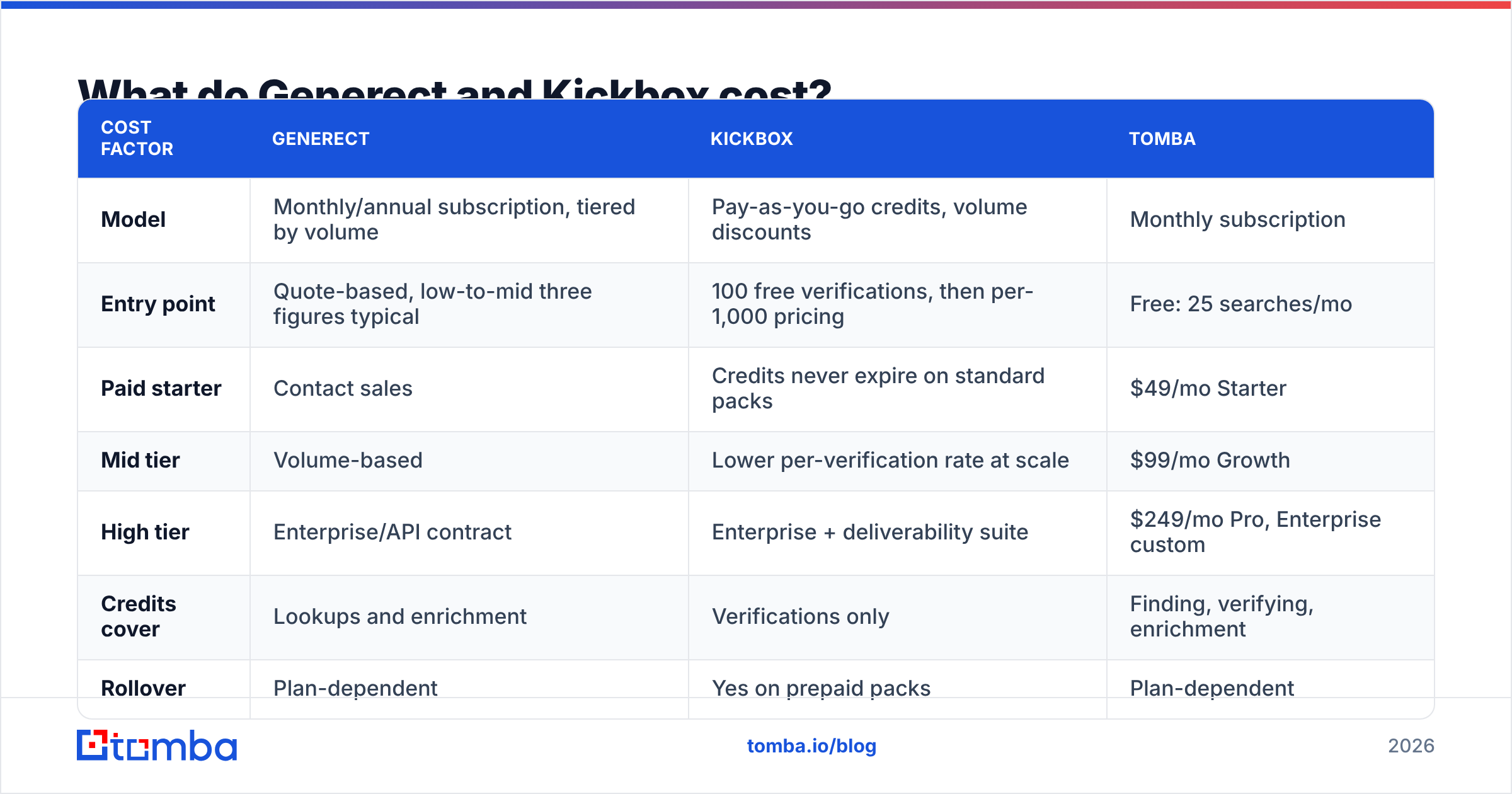Click the Entry point row label

click(158, 304)
